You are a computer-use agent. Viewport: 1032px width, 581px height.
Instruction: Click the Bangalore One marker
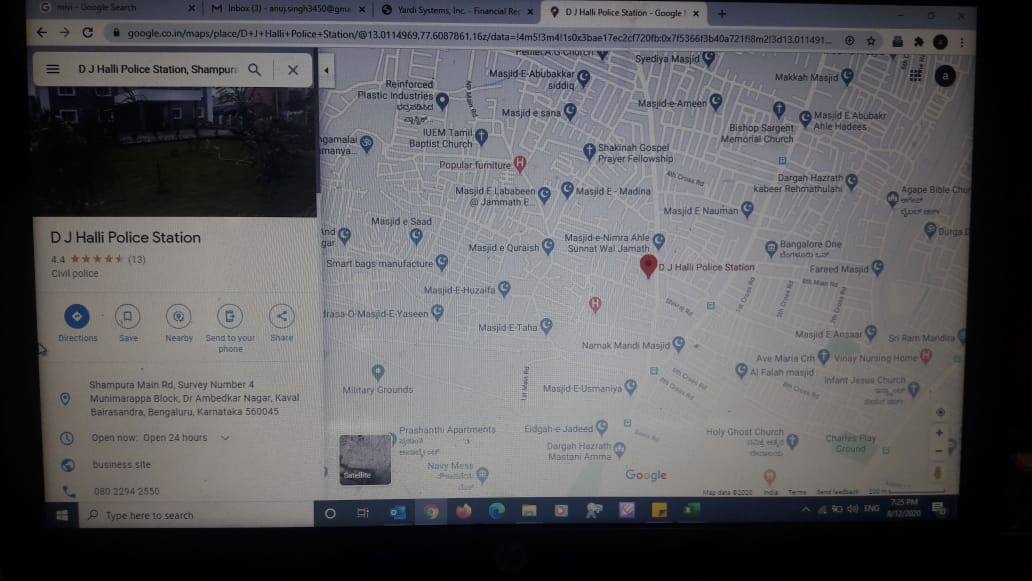(771, 248)
